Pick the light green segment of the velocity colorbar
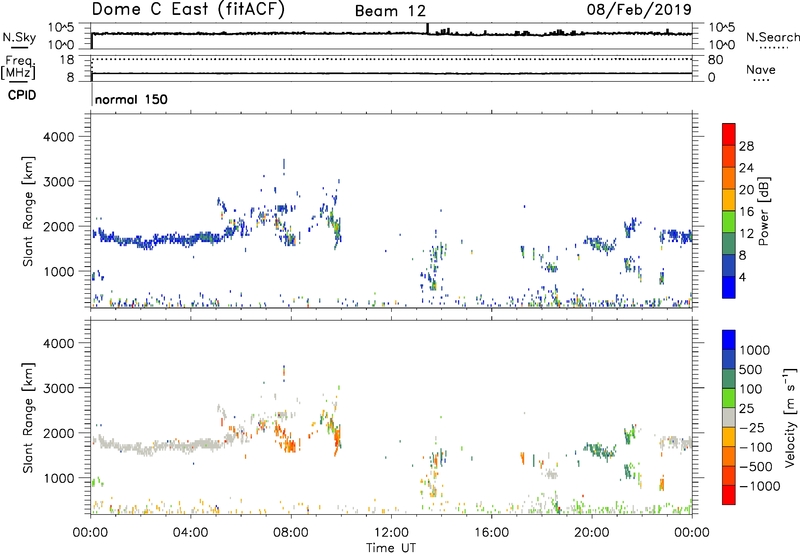800x554 pixels. click(729, 398)
